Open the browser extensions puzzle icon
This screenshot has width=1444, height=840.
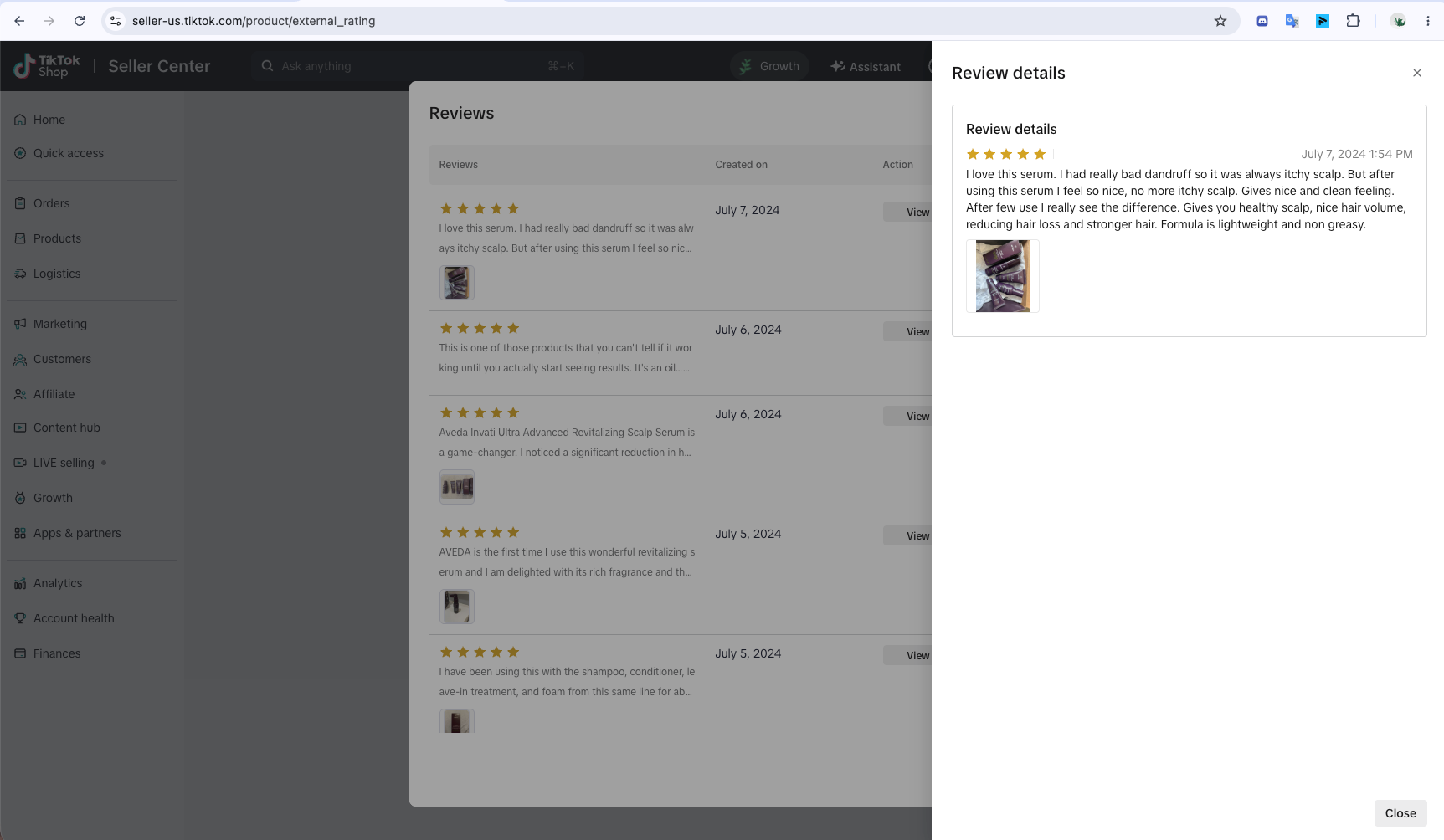point(1353,21)
